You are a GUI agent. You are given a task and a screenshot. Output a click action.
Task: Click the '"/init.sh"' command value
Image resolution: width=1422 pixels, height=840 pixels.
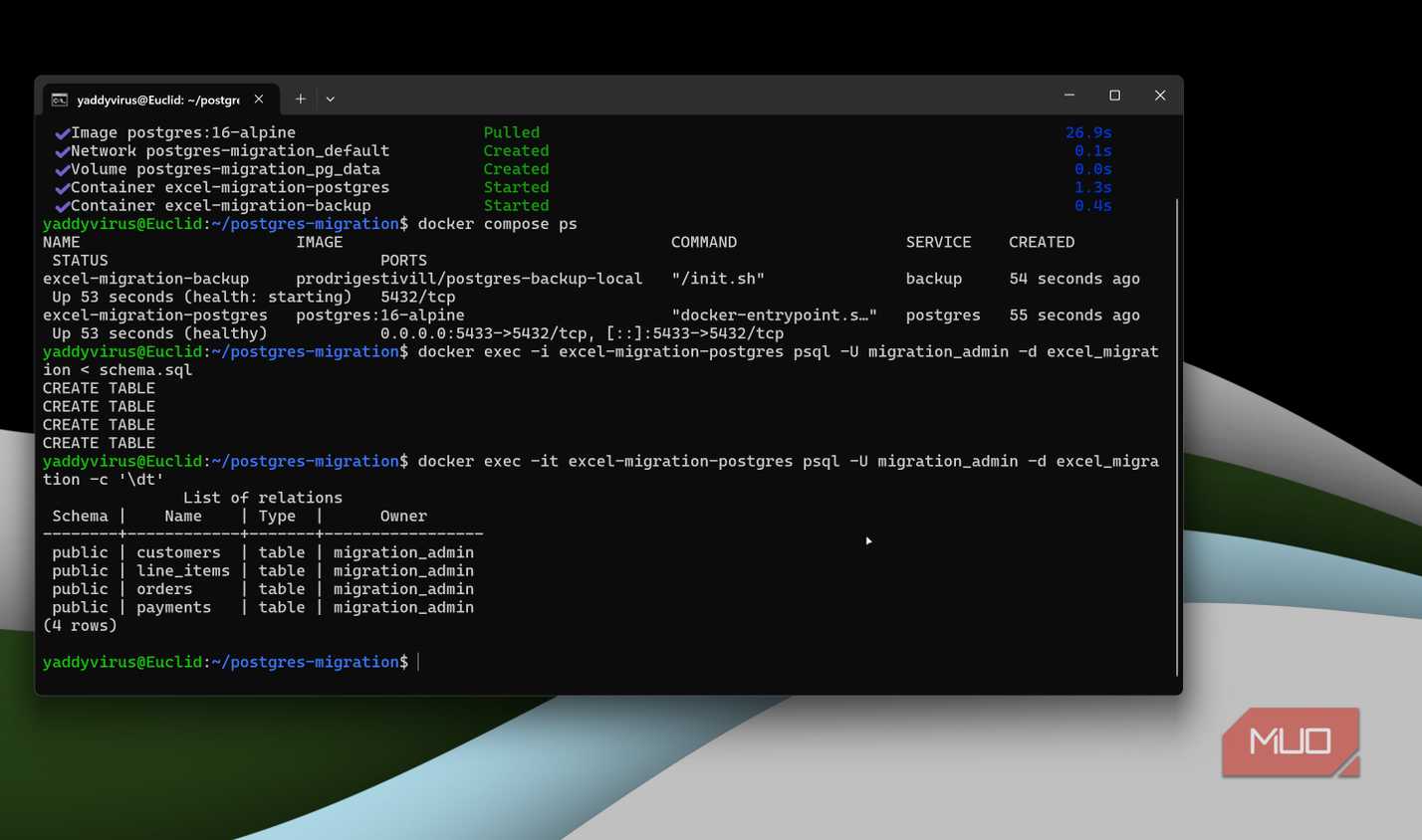(718, 279)
